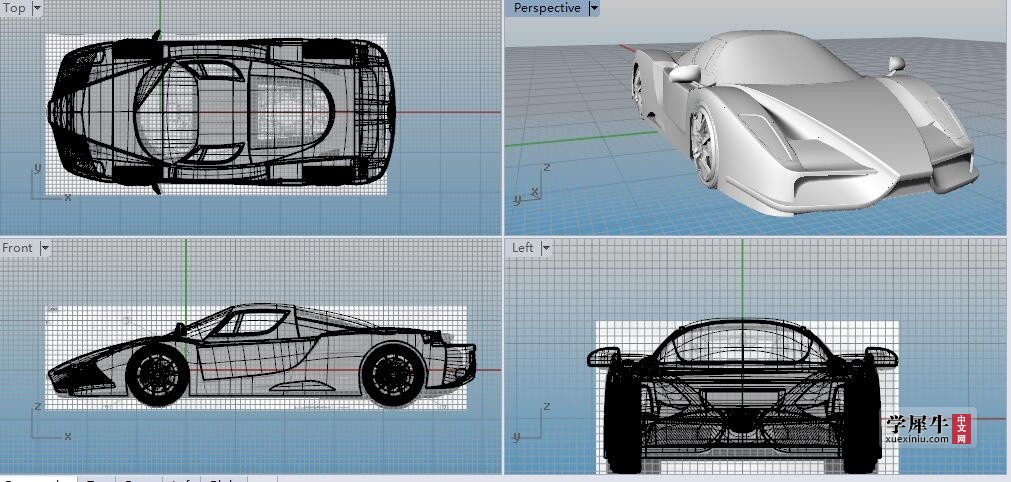This screenshot has height=482, width=1011.
Task: Open the Left viewport dropdown arrow
Action: 545,248
